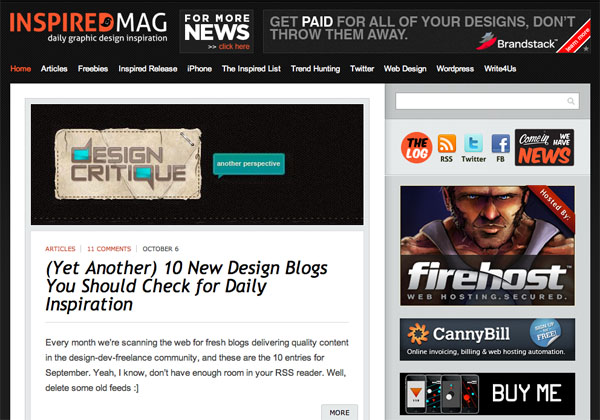Click the InspiredMag site logo
The width and height of the screenshot is (600, 420).
(x=88, y=27)
